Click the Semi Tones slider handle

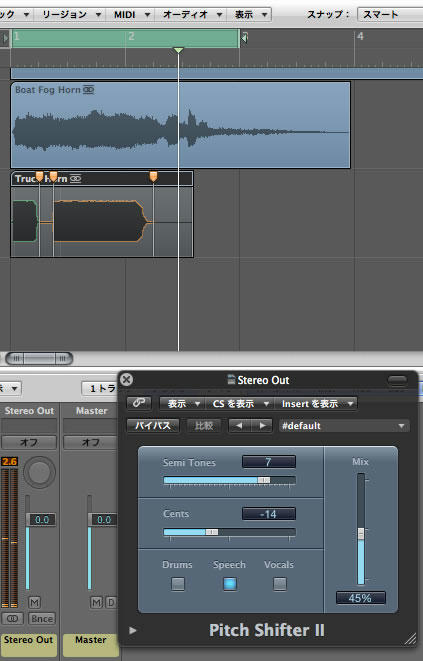pos(264,480)
